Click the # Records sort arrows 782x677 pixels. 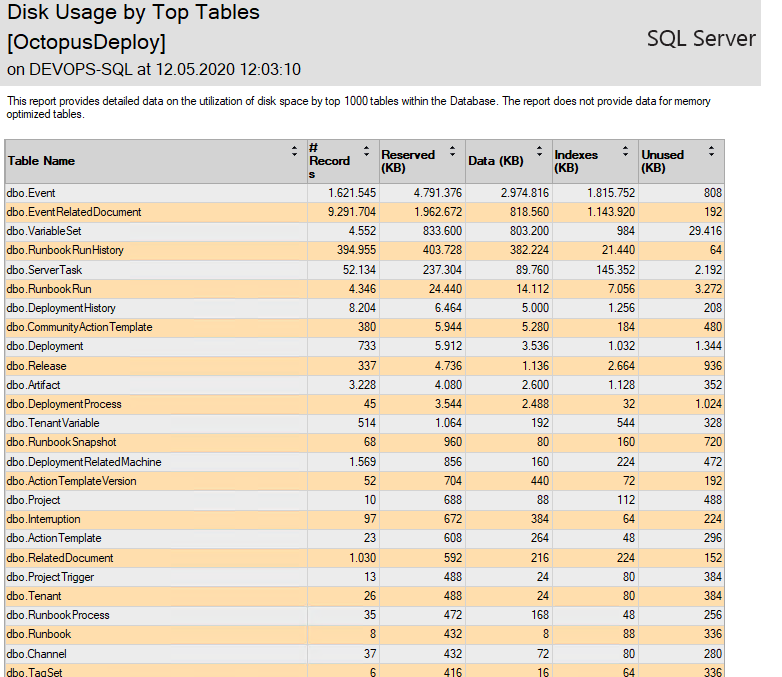tap(367, 151)
